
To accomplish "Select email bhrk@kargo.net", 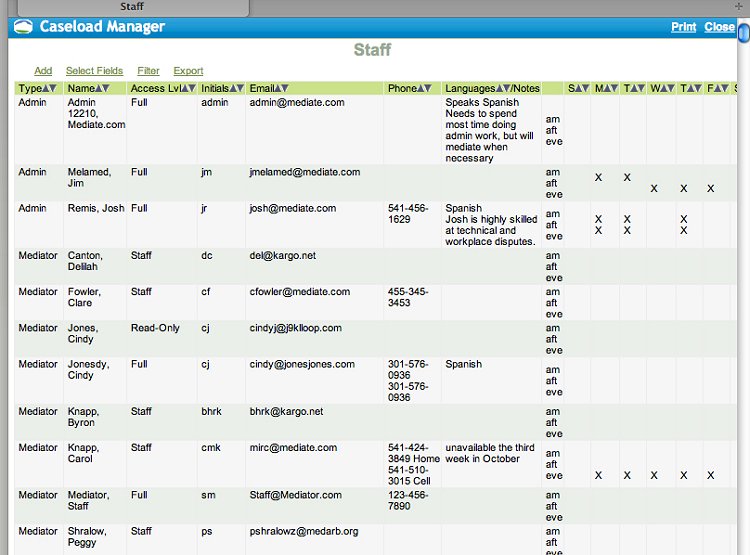I will coord(286,412).
